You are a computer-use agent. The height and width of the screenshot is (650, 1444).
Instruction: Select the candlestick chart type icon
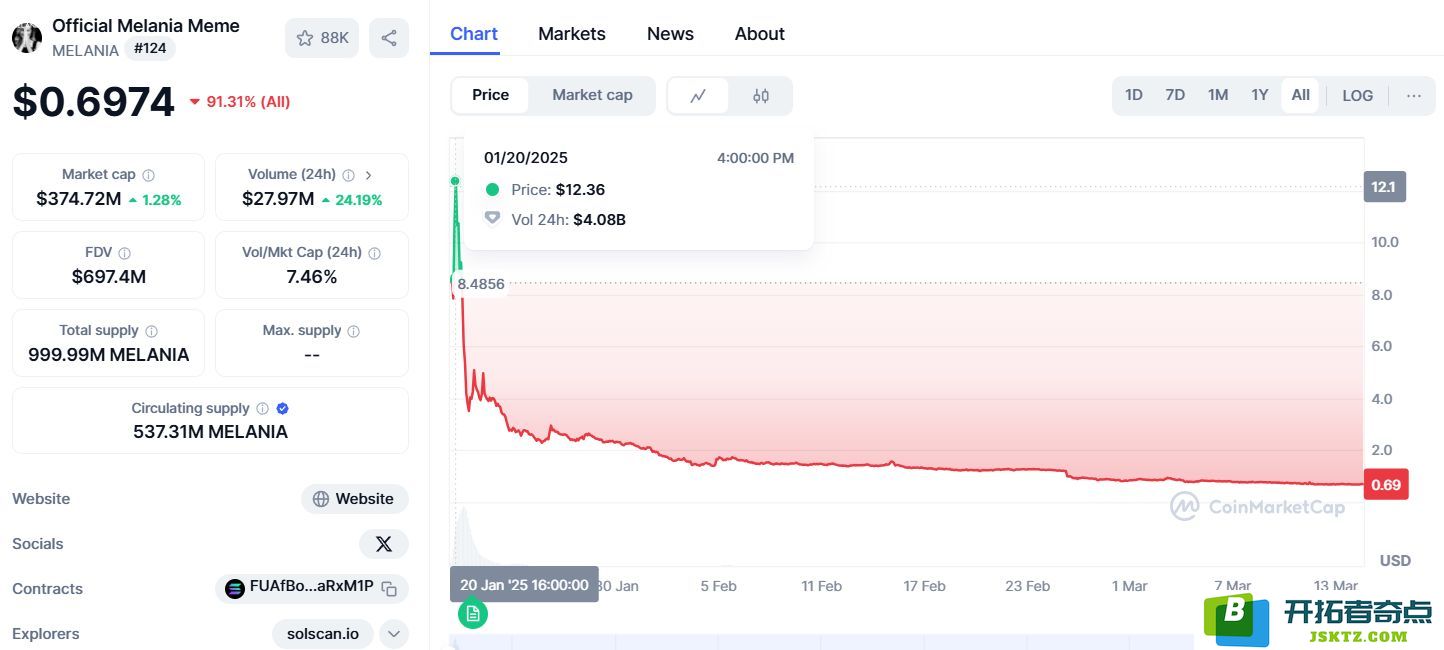tap(761, 96)
